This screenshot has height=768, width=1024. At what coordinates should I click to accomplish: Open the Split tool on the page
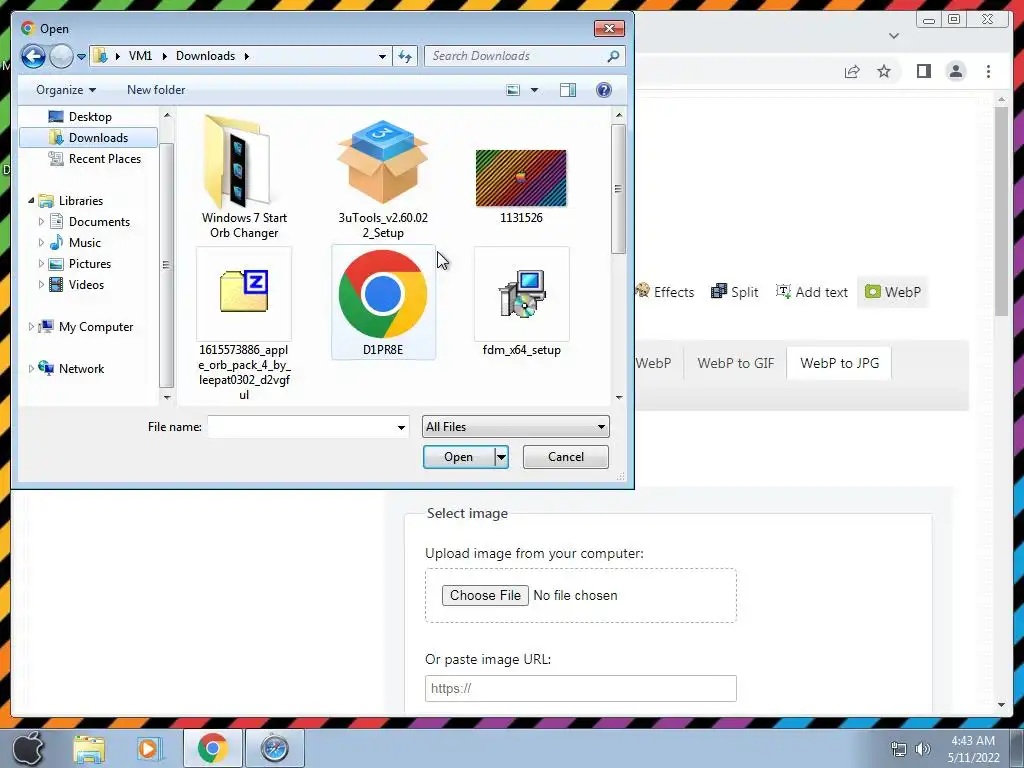coord(735,292)
